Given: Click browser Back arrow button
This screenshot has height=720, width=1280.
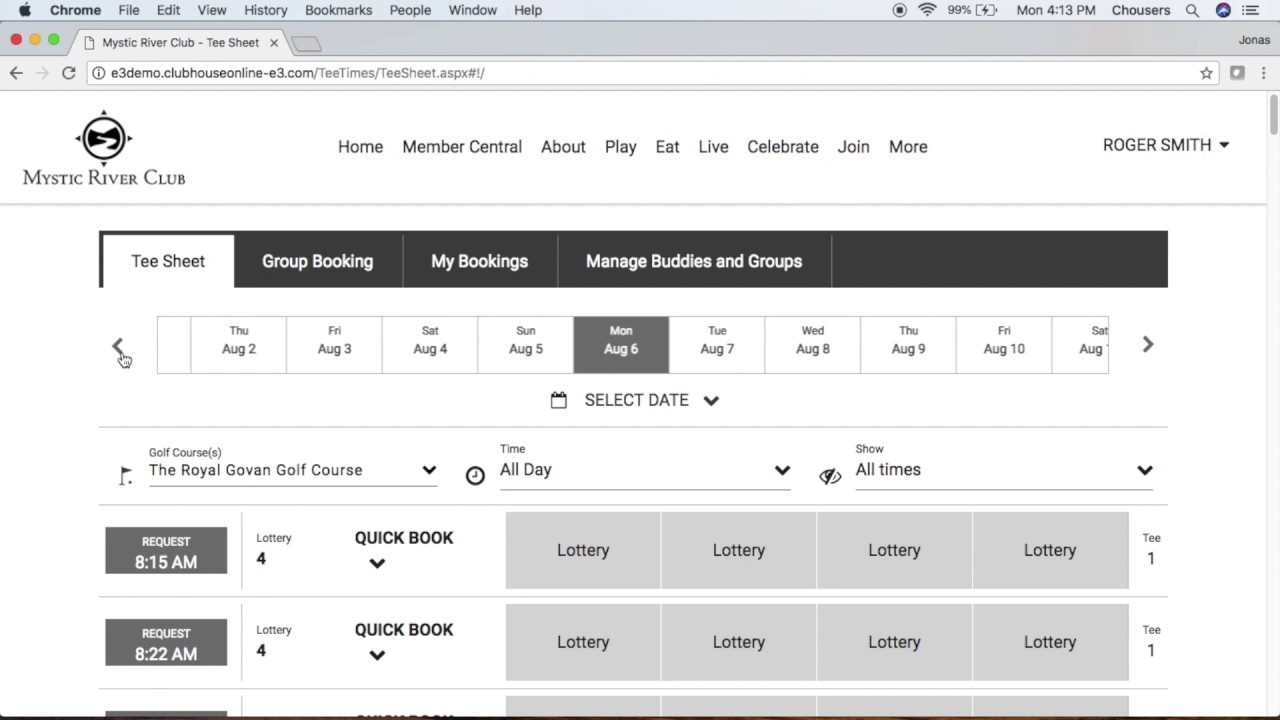Looking at the screenshot, I should pos(16,73).
